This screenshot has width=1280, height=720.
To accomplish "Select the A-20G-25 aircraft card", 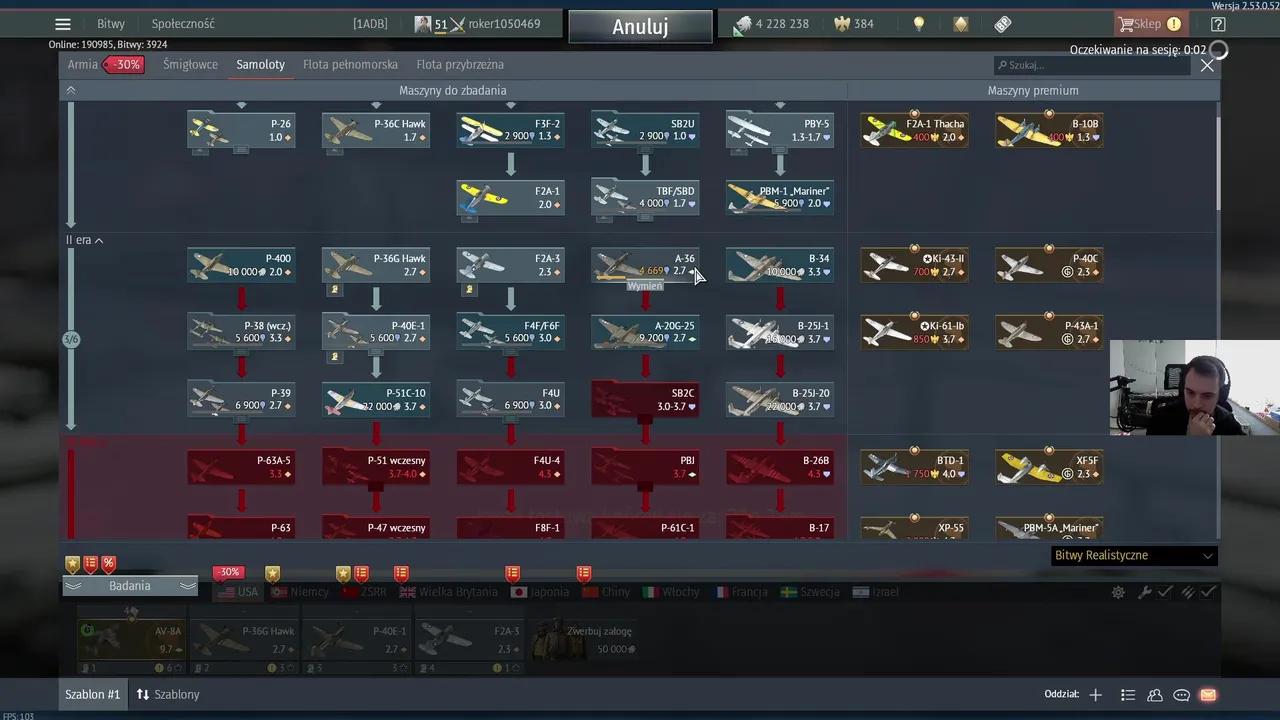I will tap(645, 332).
